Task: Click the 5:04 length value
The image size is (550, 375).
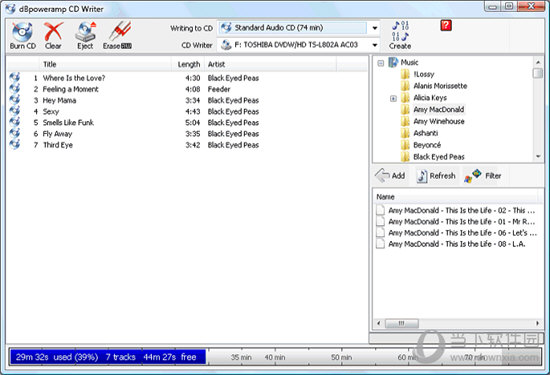Action: 193,122
